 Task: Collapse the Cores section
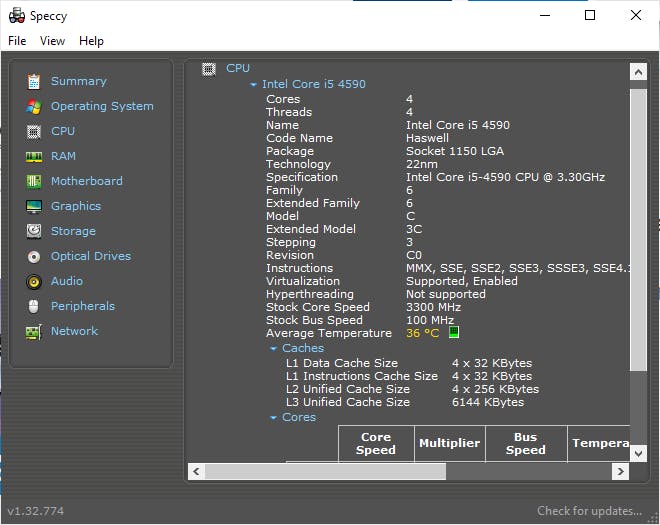tap(274, 418)
